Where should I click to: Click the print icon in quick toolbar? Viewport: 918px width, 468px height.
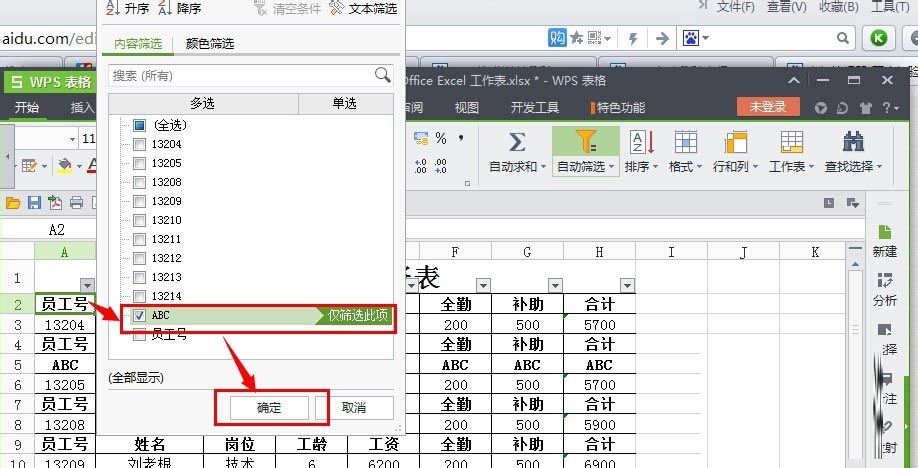coord(76,203)
